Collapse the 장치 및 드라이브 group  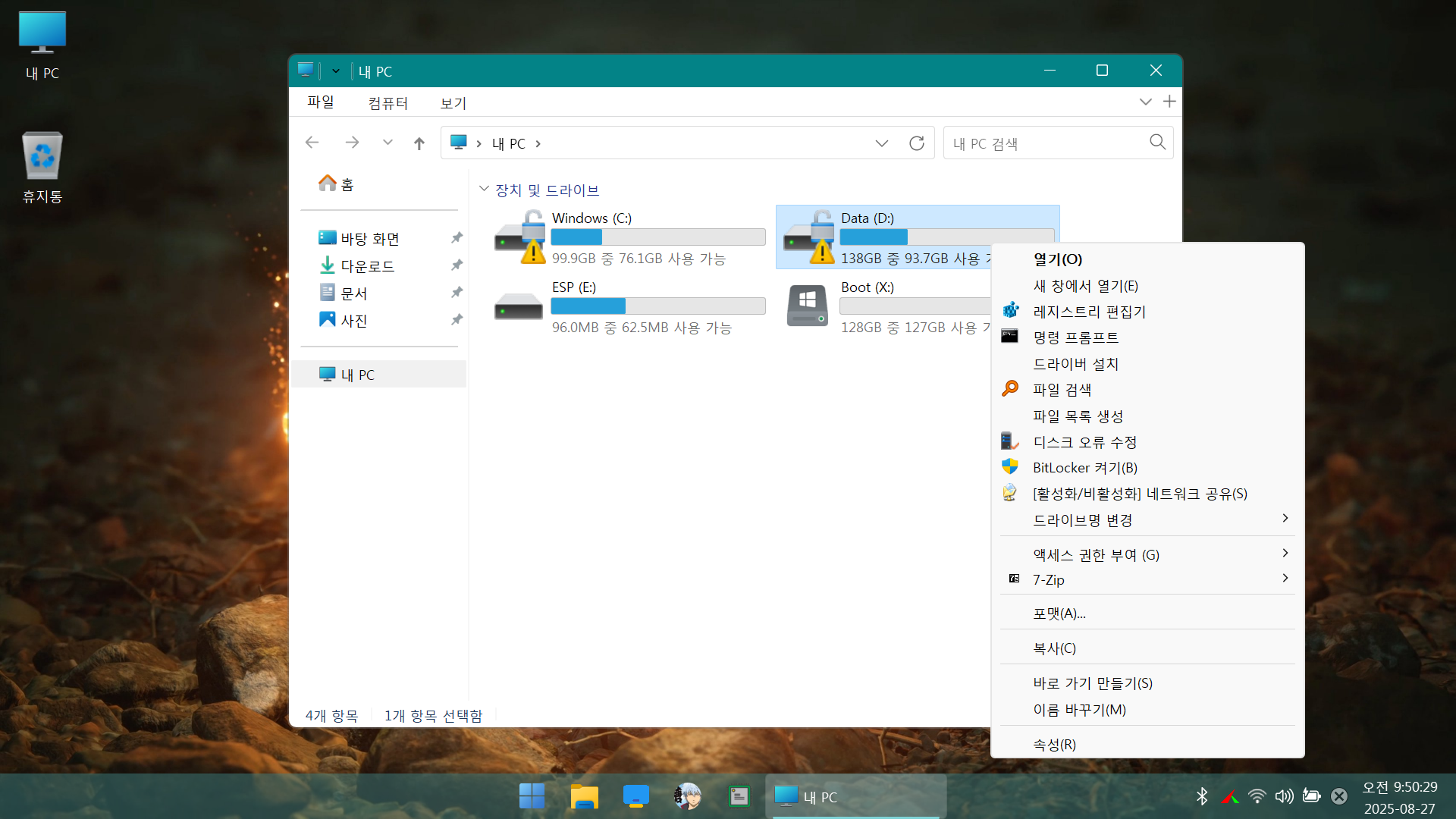point(484,189)
